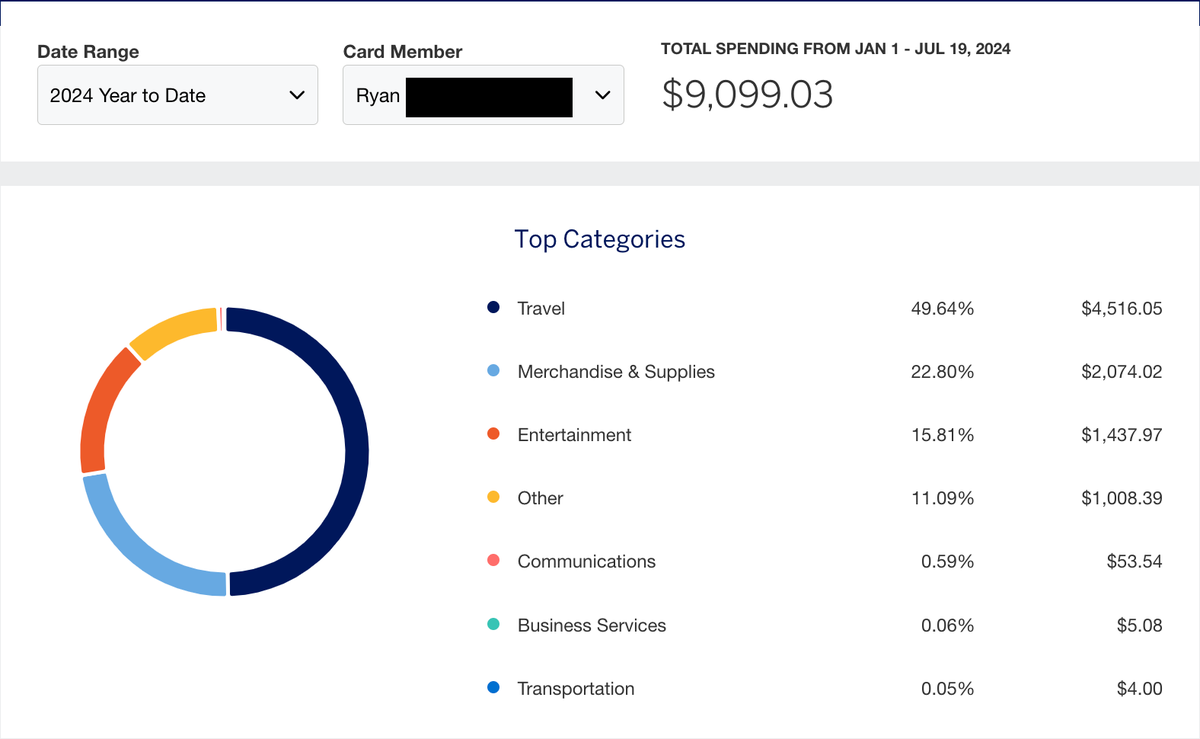Image resolution: width=1200 pixels, height=739 pixels.
Task: Click the TOTAL SPENDING header text
Action: pyautogui.click(x=835, y=48)
